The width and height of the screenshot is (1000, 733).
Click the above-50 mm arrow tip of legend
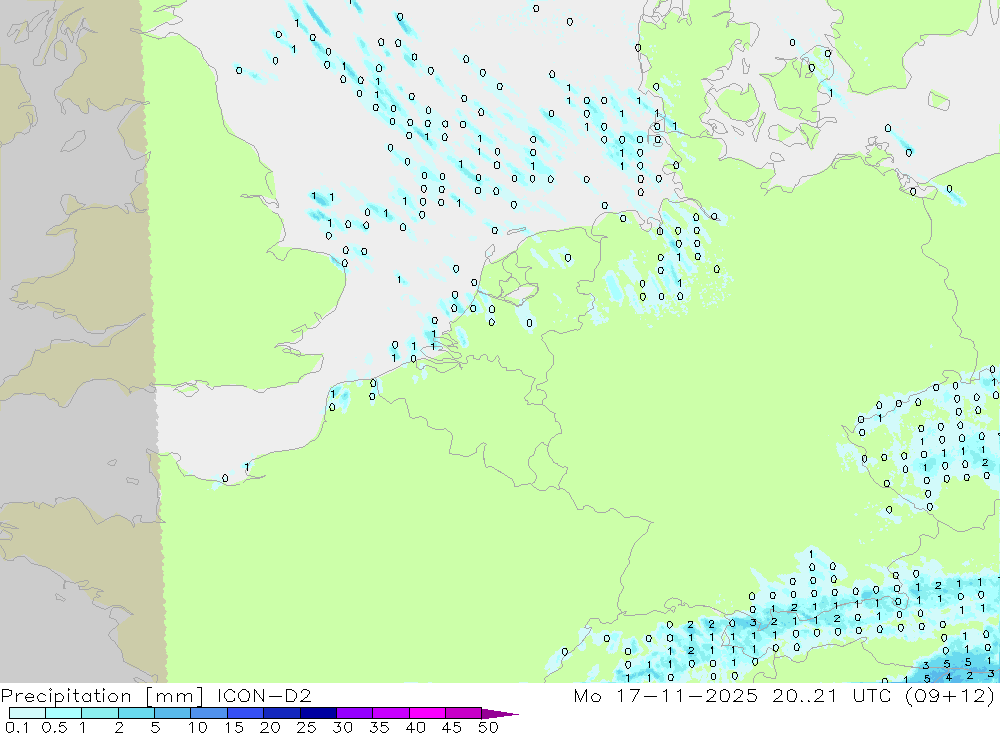click(x=499, y=714)
